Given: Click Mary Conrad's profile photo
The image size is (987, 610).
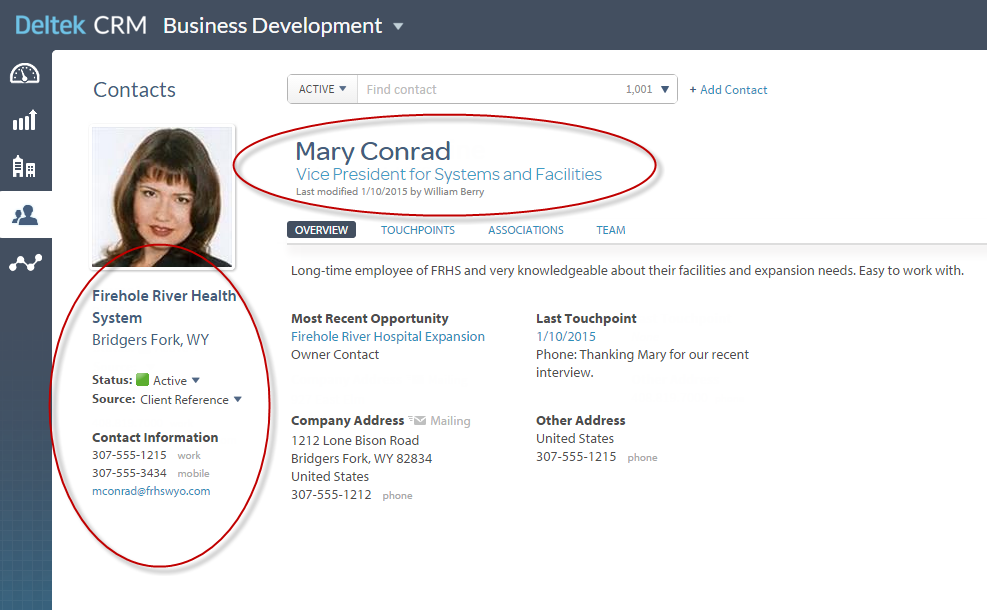Looking at the screenshot, I should click(162, 197).
